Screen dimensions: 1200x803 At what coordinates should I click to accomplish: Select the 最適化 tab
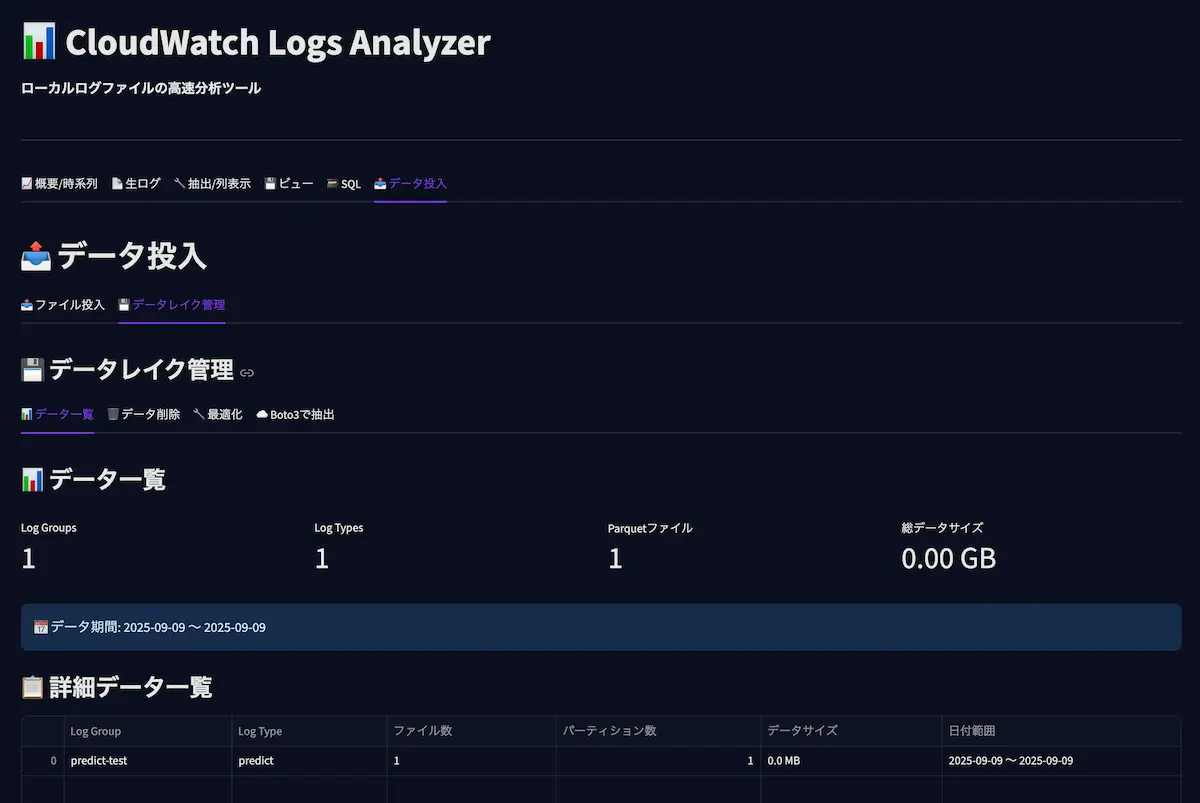pyautogui.click(x=218, y=414)
